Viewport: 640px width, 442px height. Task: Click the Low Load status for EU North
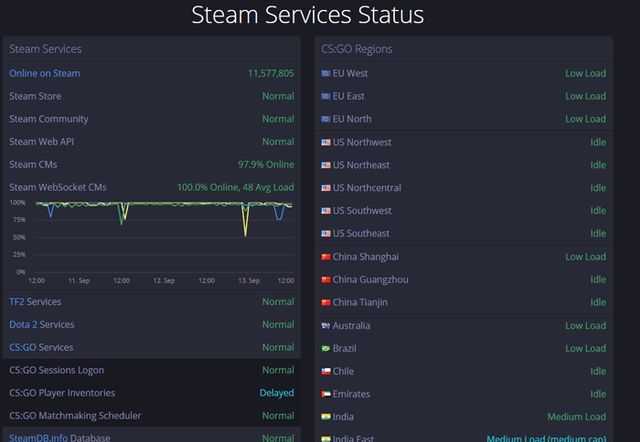(x=585, y=119)
